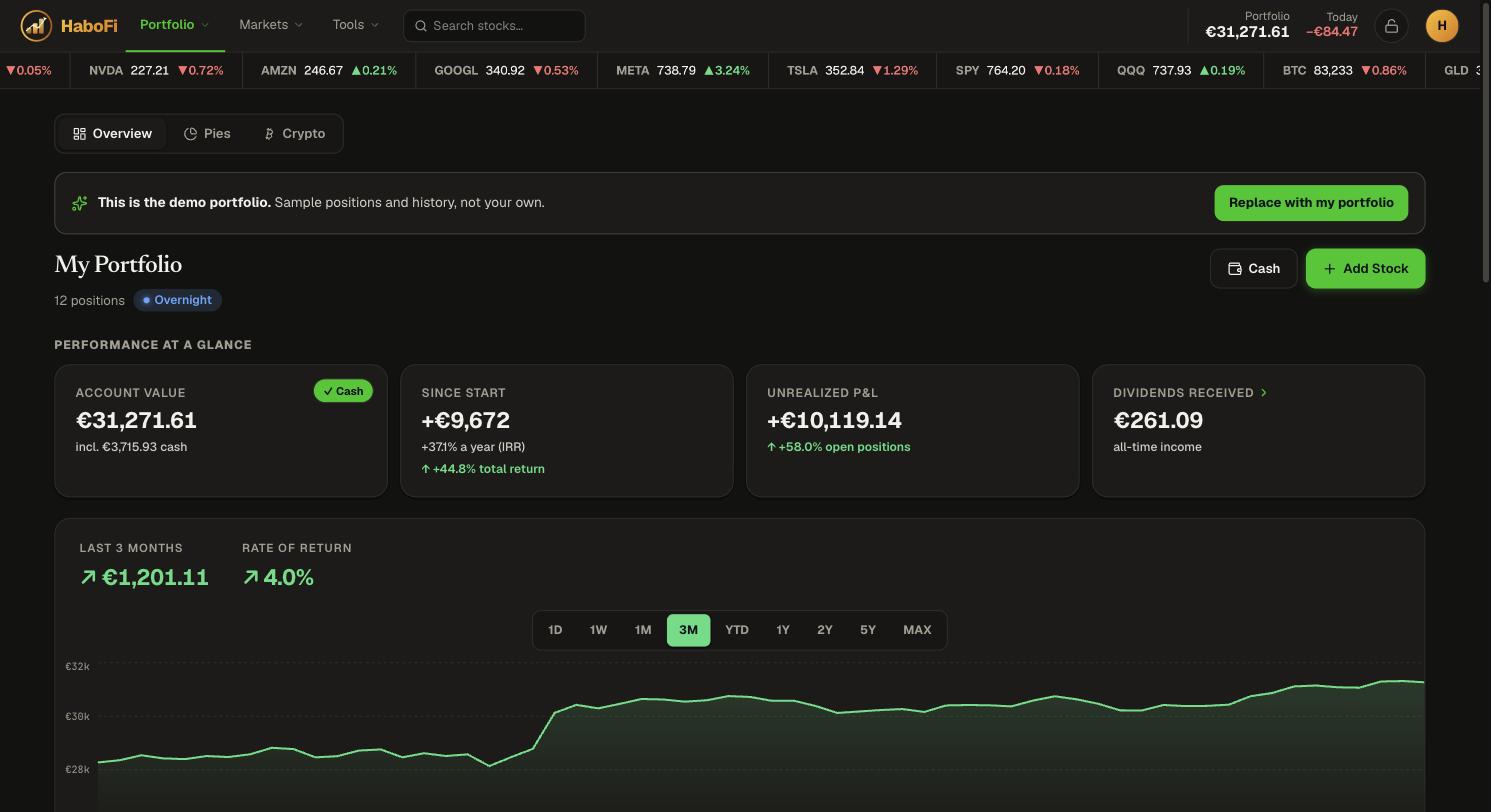The image size is (1491, 812).
Task: Open the H user avatar menu
Action: point(1442,26)
